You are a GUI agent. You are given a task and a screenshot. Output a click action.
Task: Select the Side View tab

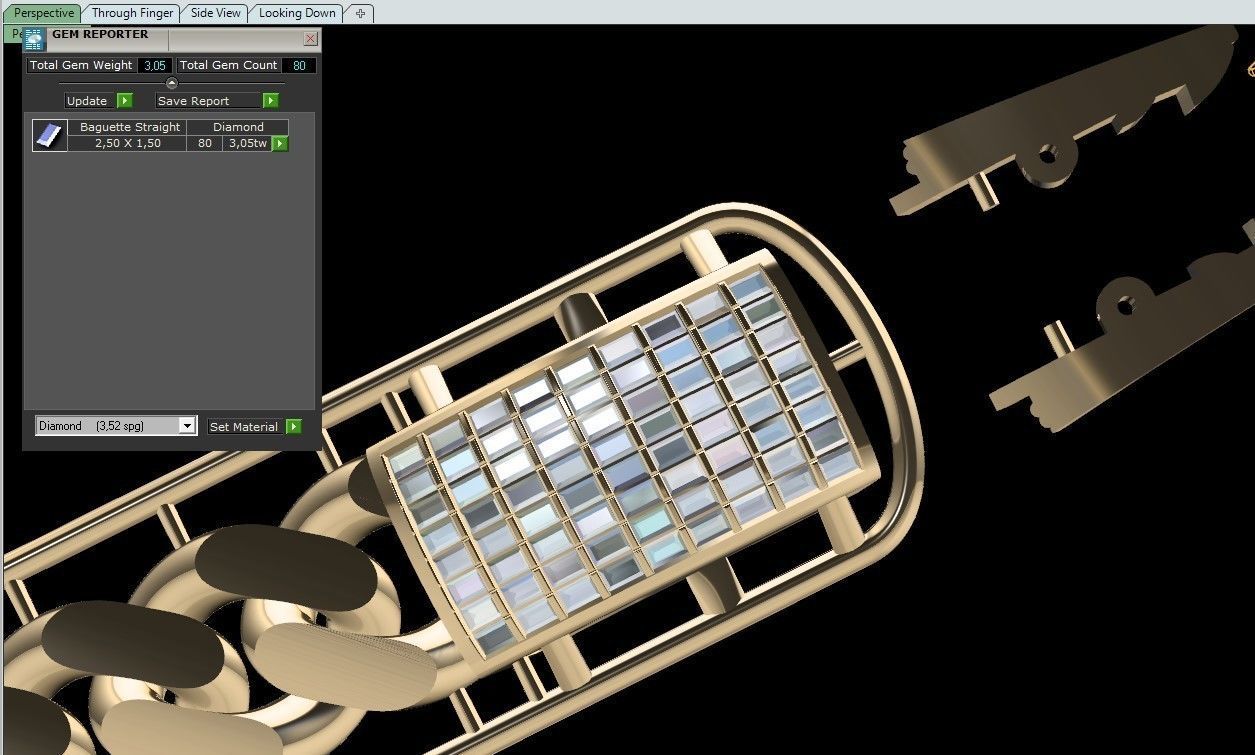[216, 13]
